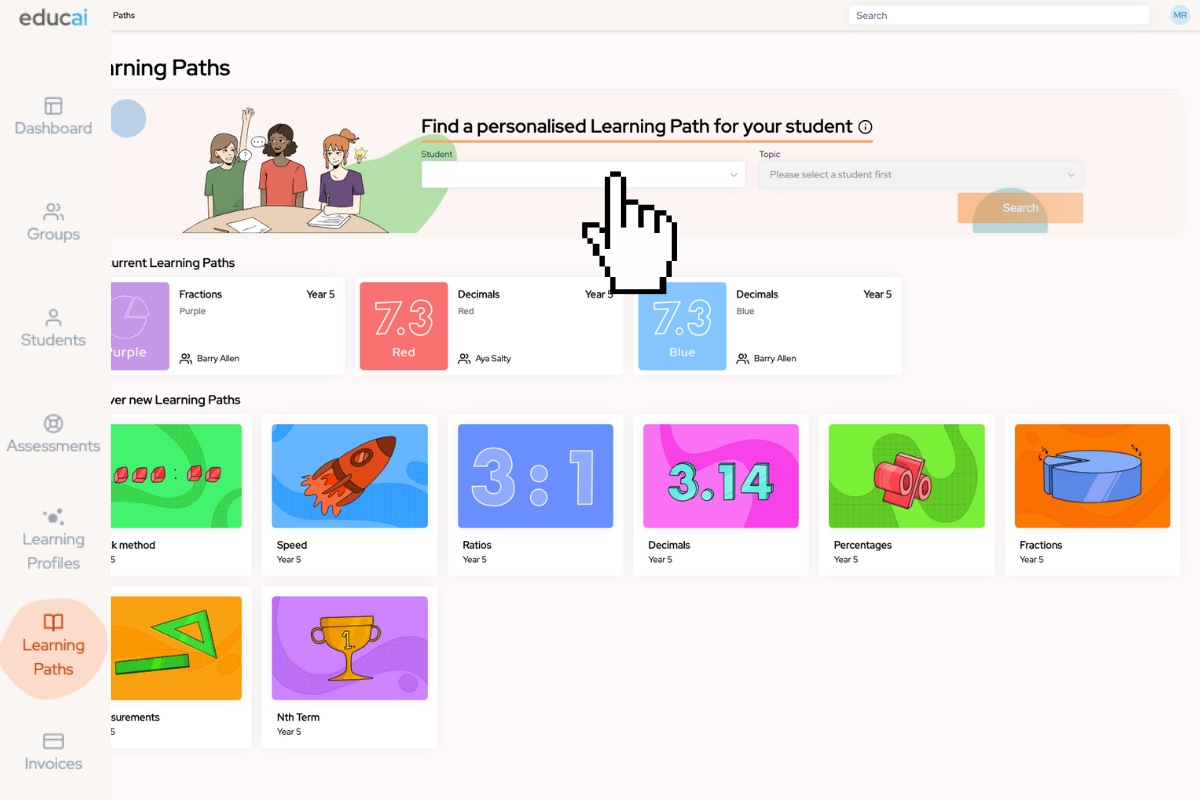Viewport: 1200px width, 800px height.
Task: Open the Decimals Red path for Aya Salty
Action: [x=489, y=326]
